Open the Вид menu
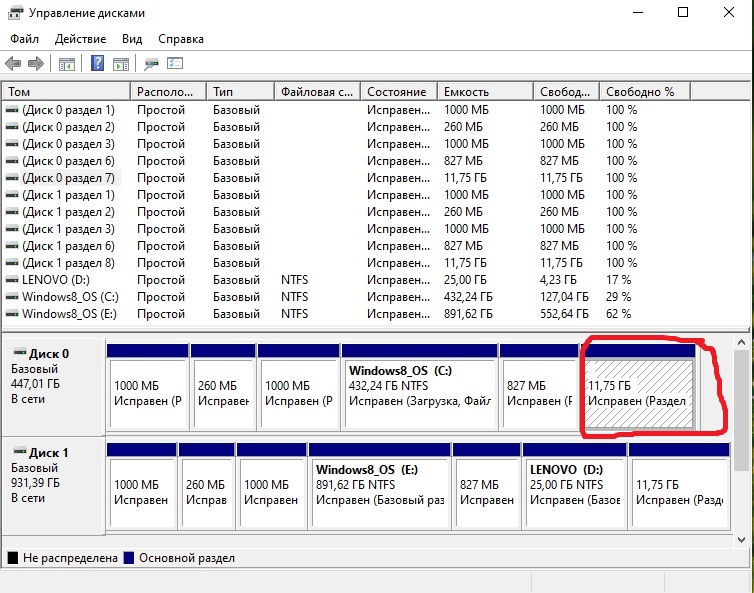The height and width of the screenshot is (593, 754). point(132,39)
